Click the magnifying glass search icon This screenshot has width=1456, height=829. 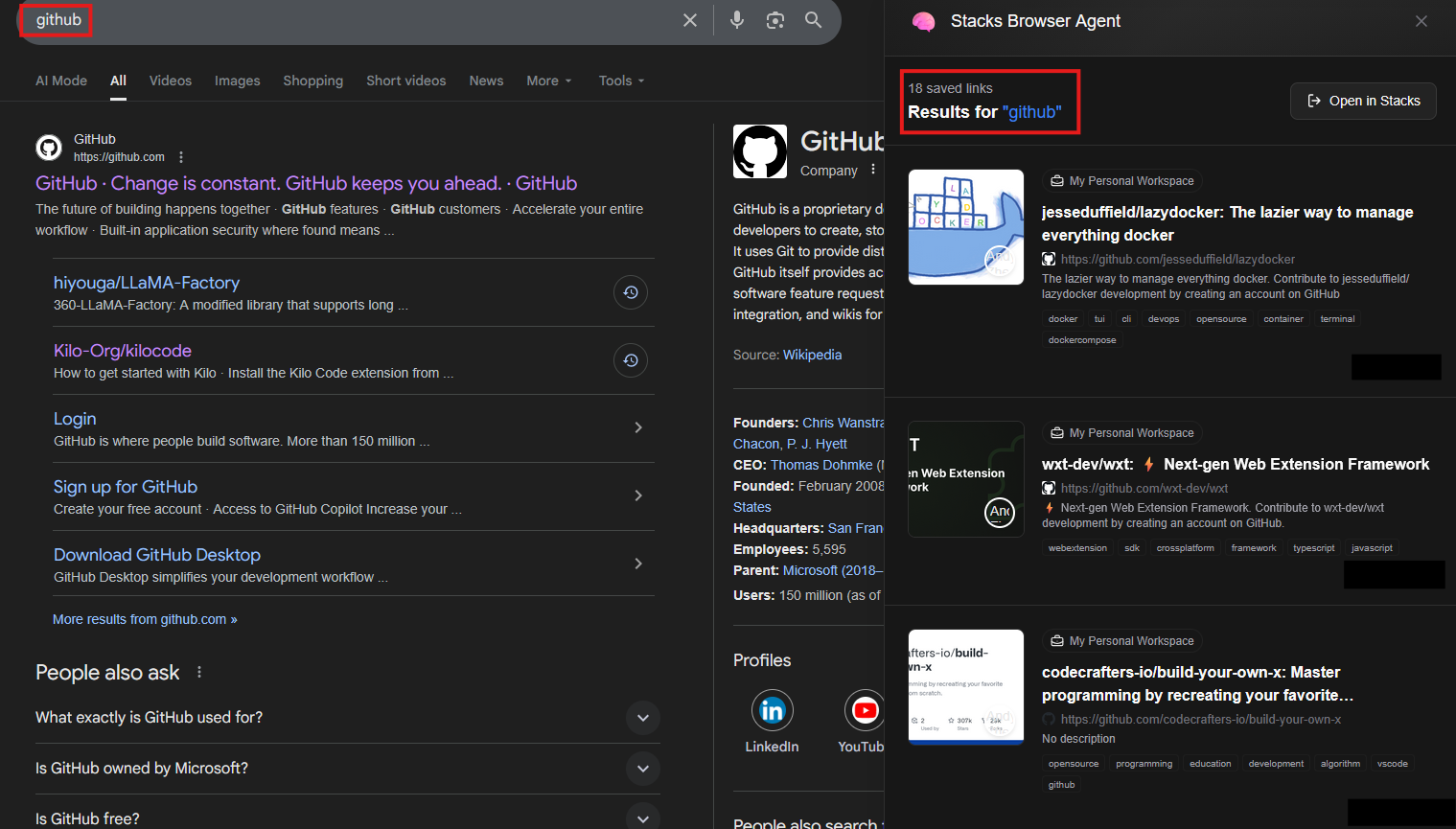pyautogui.click(x=813, y=20)
